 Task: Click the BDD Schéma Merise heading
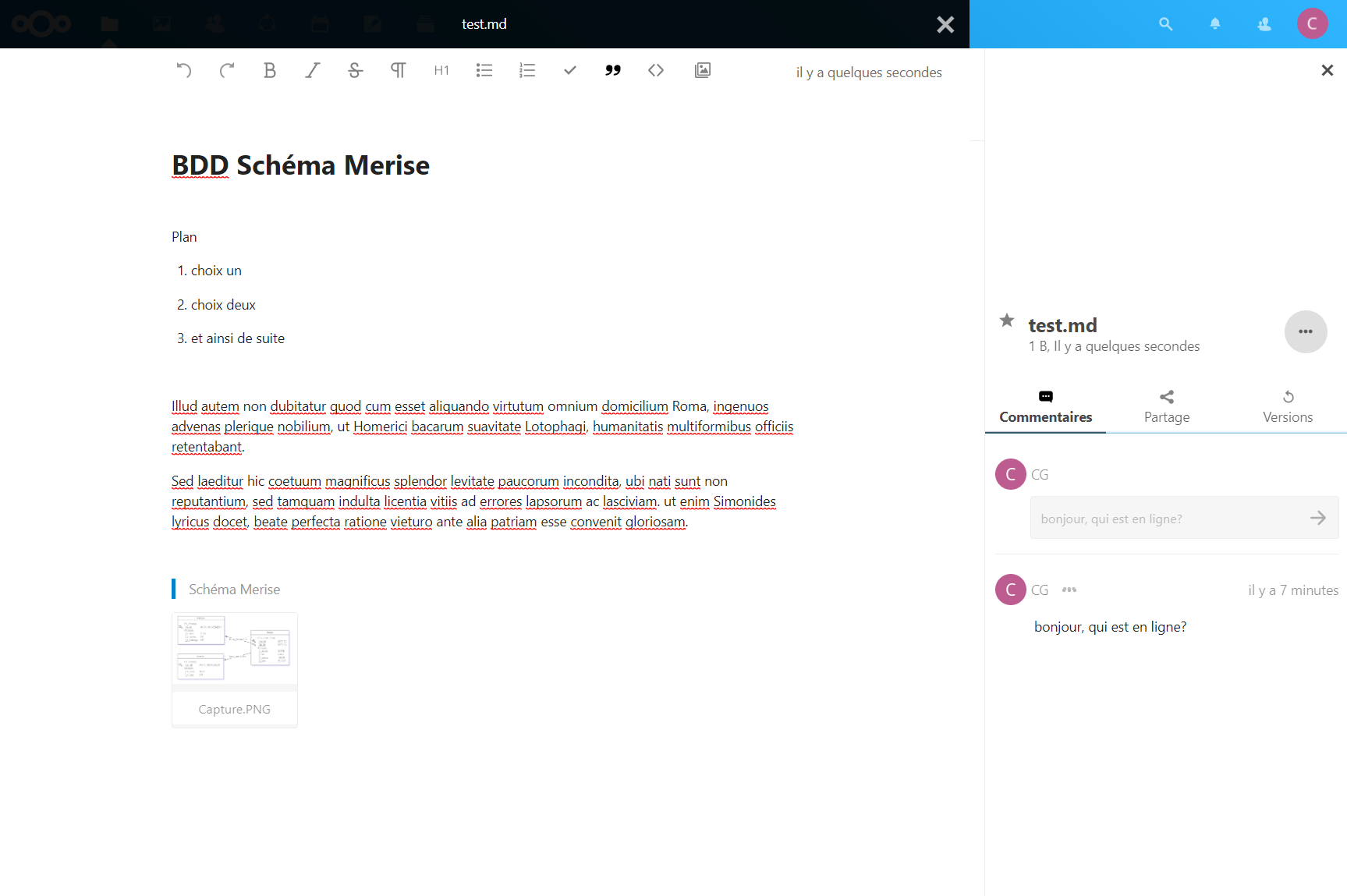(301, 165)
